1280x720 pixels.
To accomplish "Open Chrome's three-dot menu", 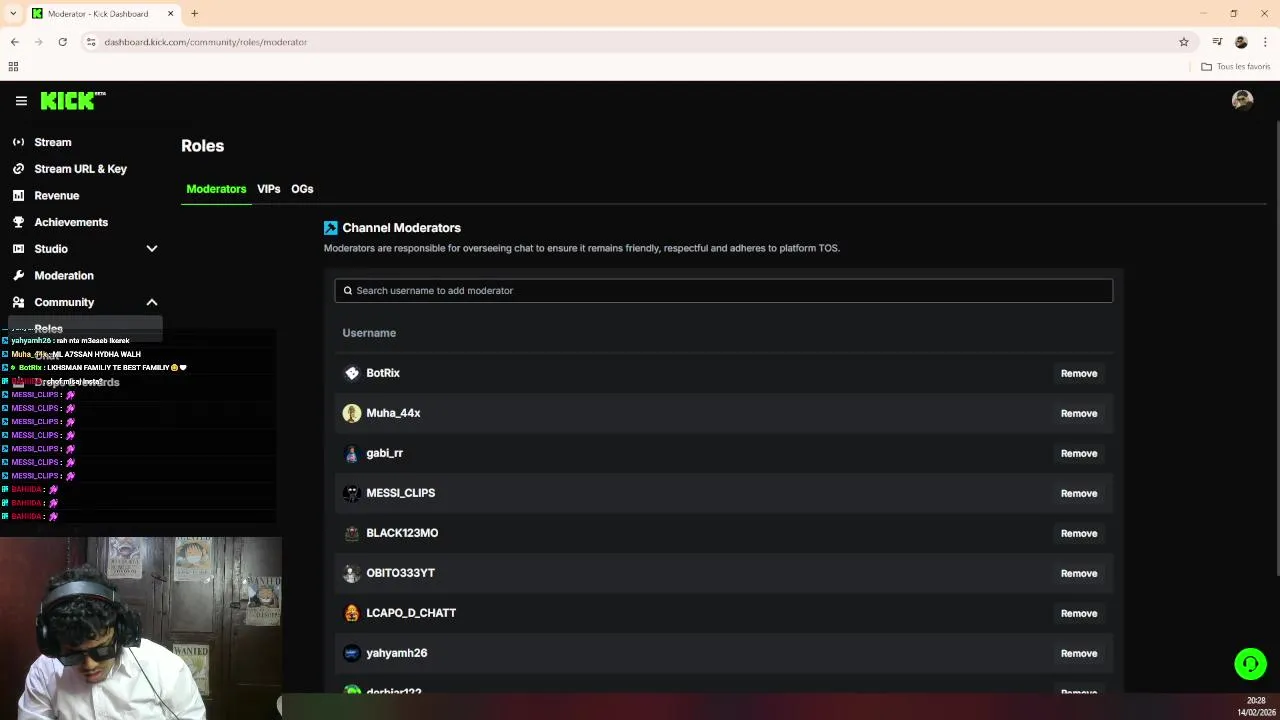I will [1265, 42].
